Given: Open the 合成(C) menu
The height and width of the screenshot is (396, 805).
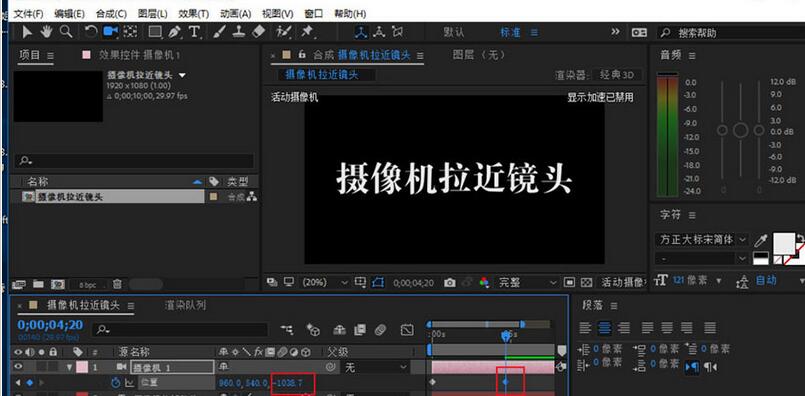Looking at the screenshot, I should [x=111, y=13].
